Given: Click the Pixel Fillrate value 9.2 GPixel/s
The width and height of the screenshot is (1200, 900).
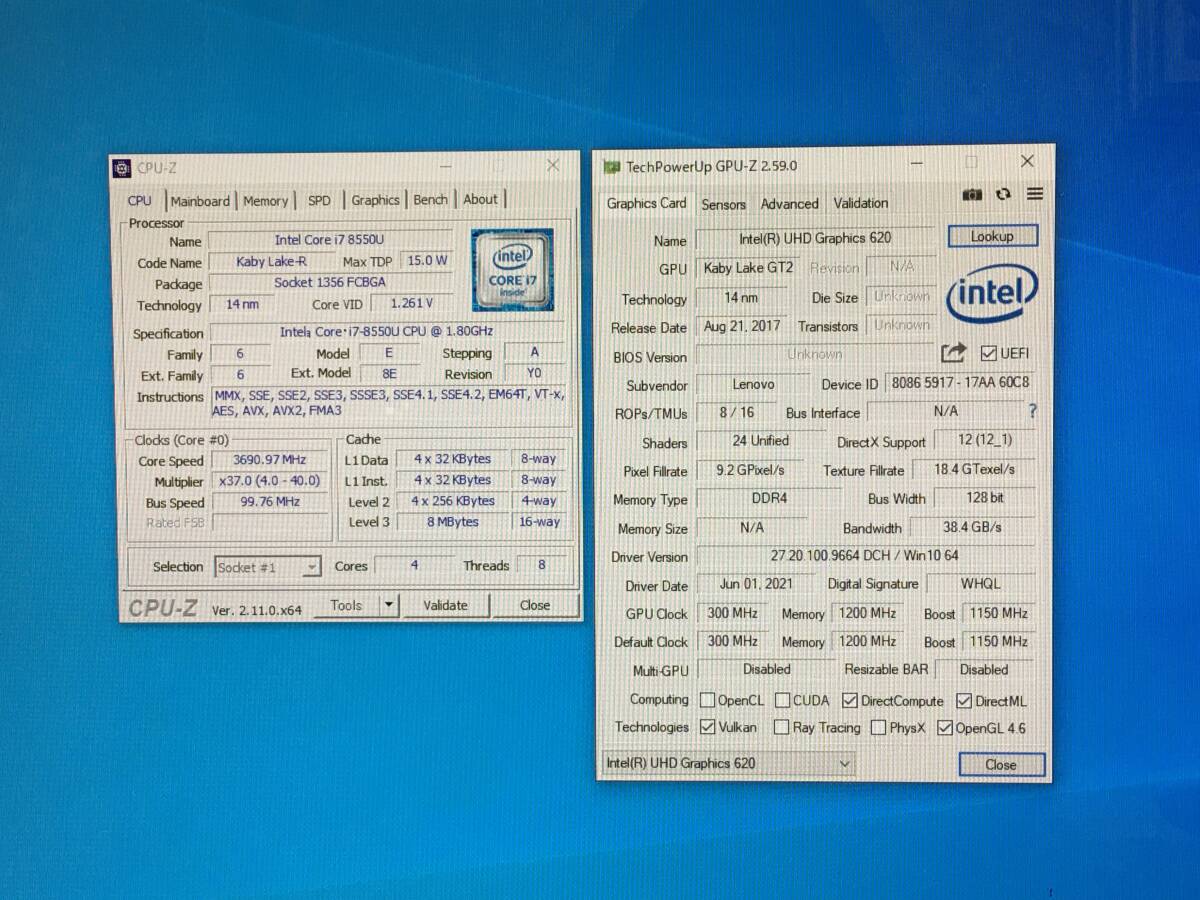Looking at the screenshot, I should tap(750, 470).
